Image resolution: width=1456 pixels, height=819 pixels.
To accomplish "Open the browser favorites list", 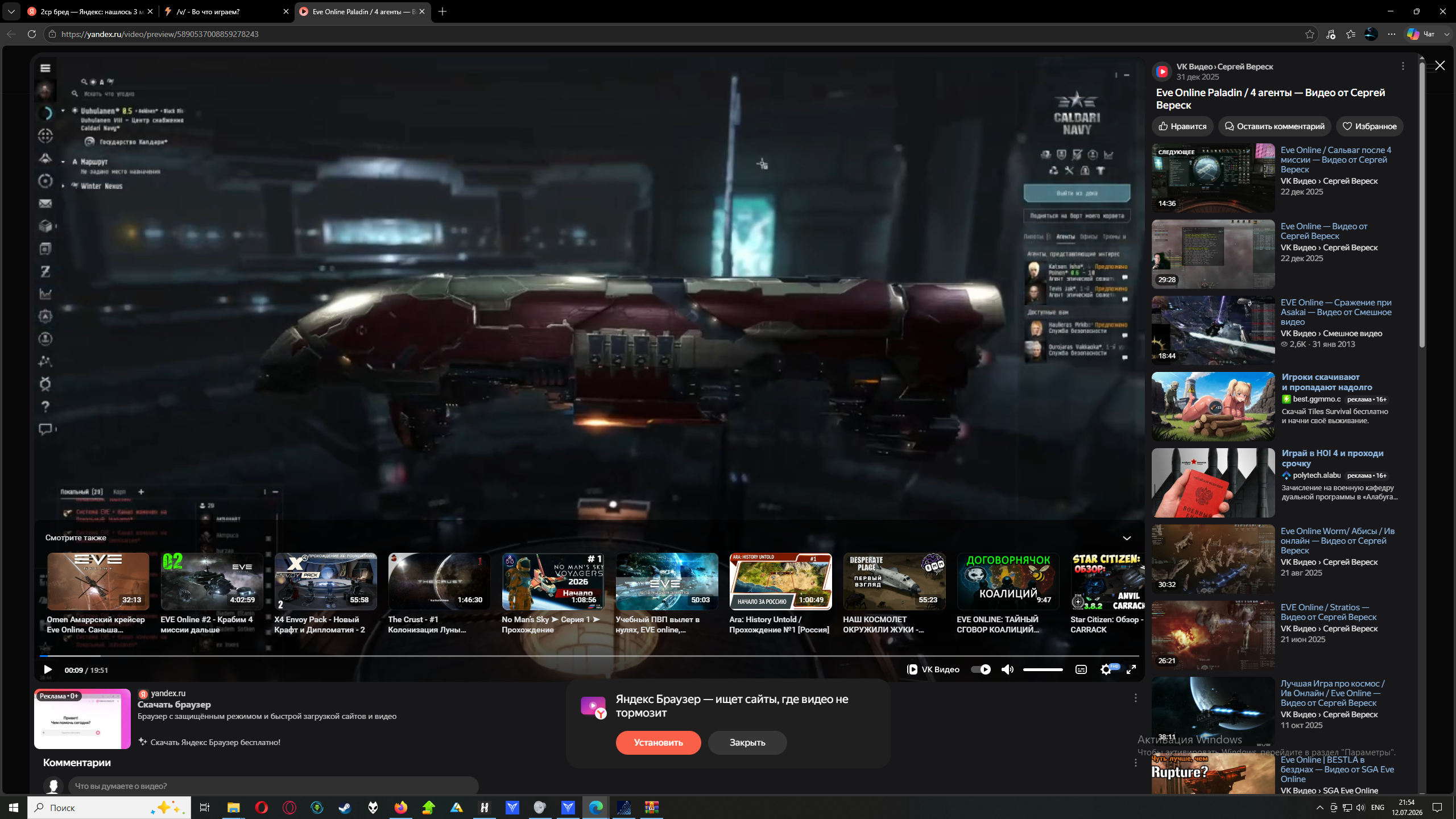I will tap(1351, 34).
